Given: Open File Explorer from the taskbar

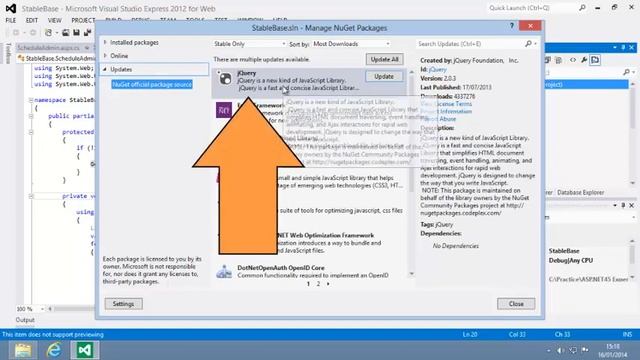Looking at the screenshot, I should 23,350.
